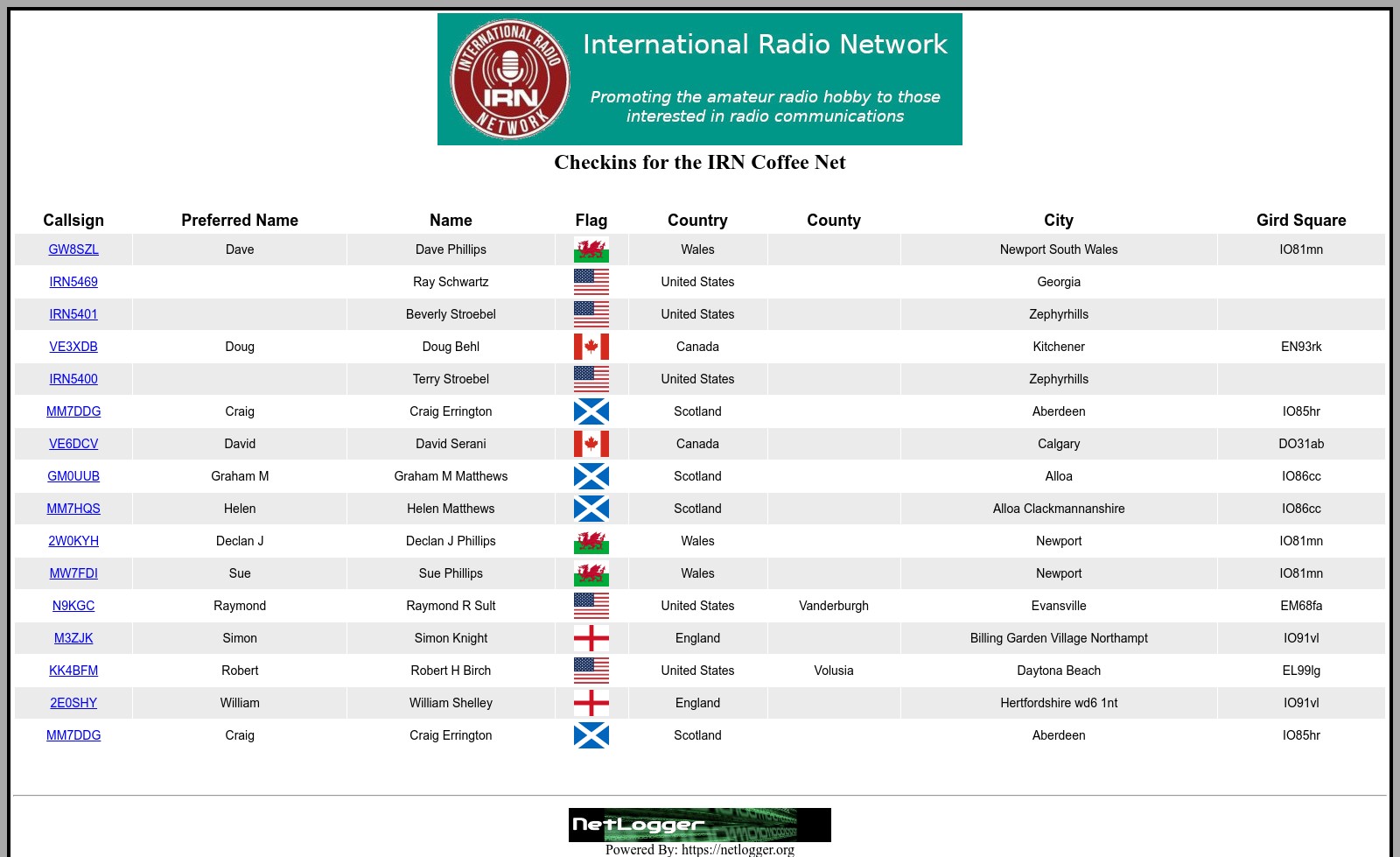
Task: Click the Wales flag in Dave Phillips row
Action: (591, 249)
